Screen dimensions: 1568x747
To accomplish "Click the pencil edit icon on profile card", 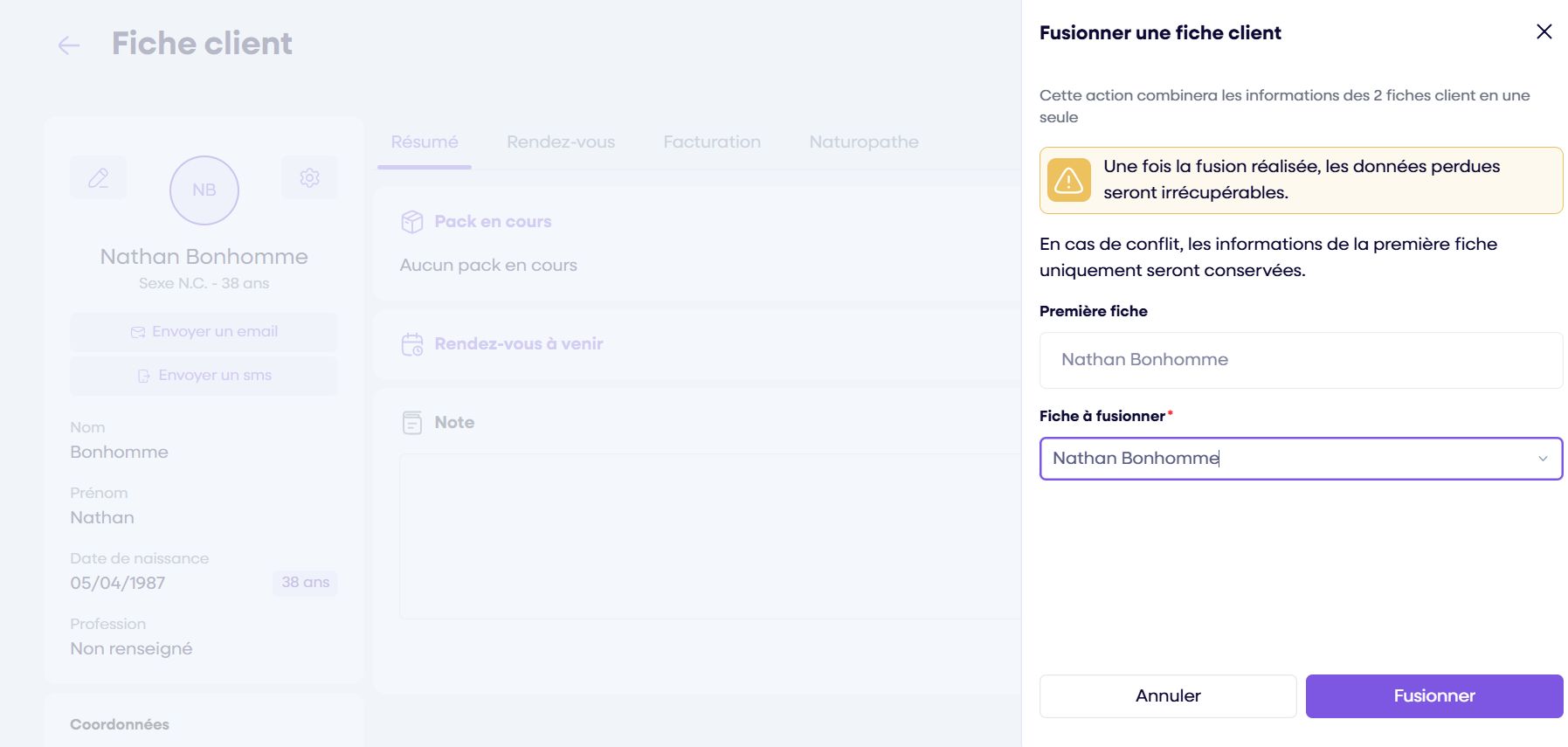I will (x=99, y=178).
